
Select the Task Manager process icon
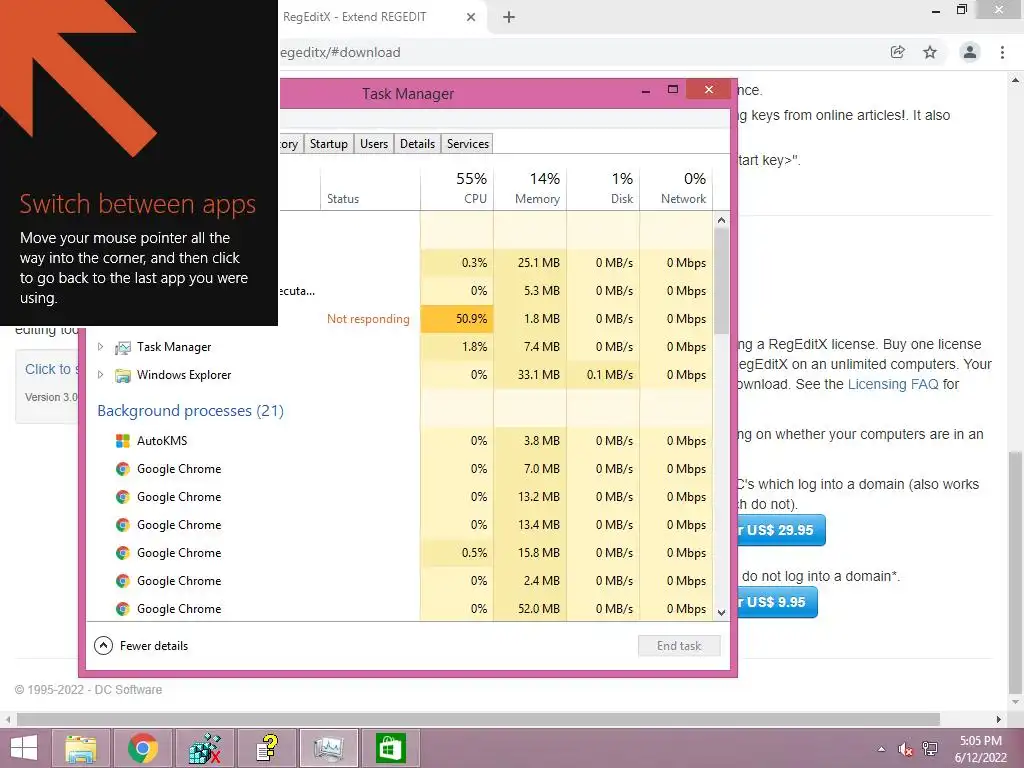[x=122, y=347]
